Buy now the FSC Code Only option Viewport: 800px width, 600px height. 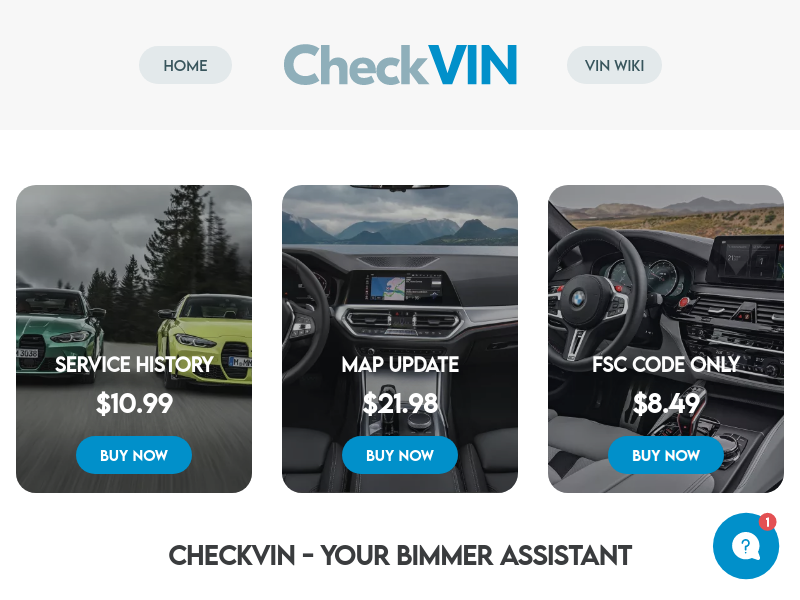[666, 455]
